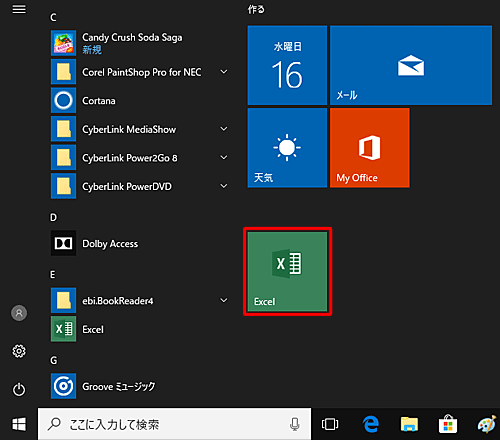Viewport: 500px width, 440px height.
Task: Open Excel from the E app list
Action: coord(140,329)
